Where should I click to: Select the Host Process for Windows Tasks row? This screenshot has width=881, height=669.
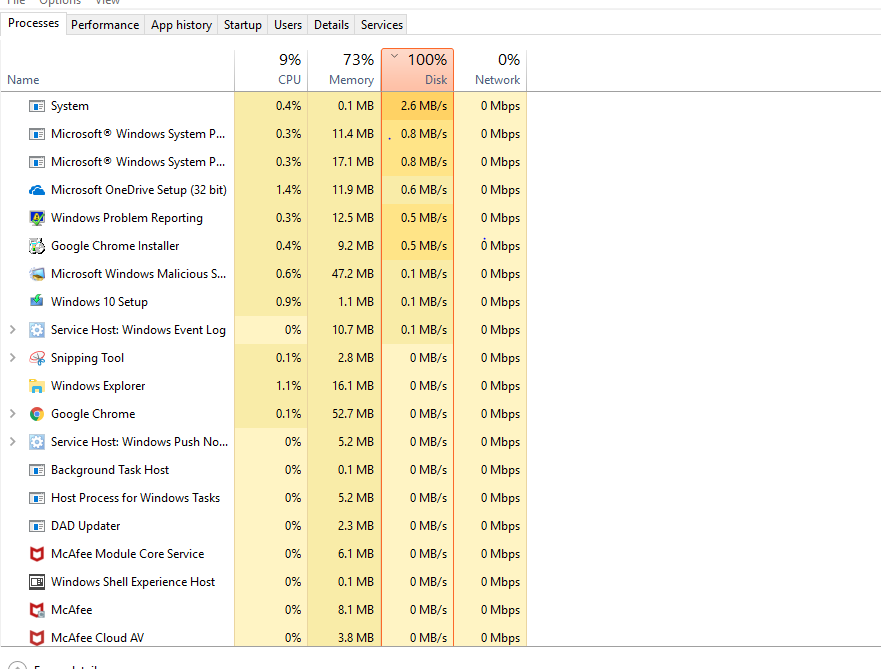point(264,498)
